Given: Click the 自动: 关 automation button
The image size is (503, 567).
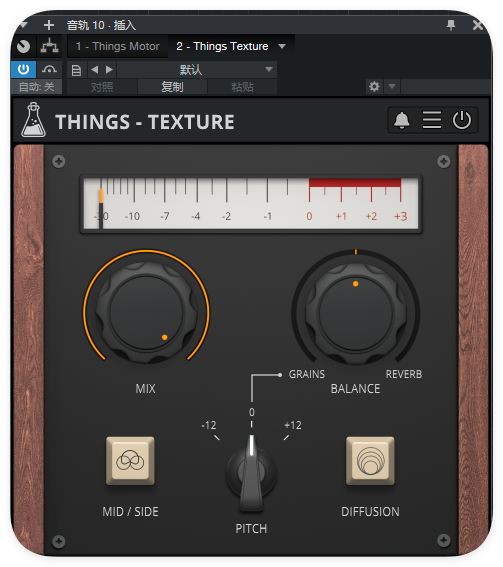Looking at the screenshot, I should click(x=36, y=87).
